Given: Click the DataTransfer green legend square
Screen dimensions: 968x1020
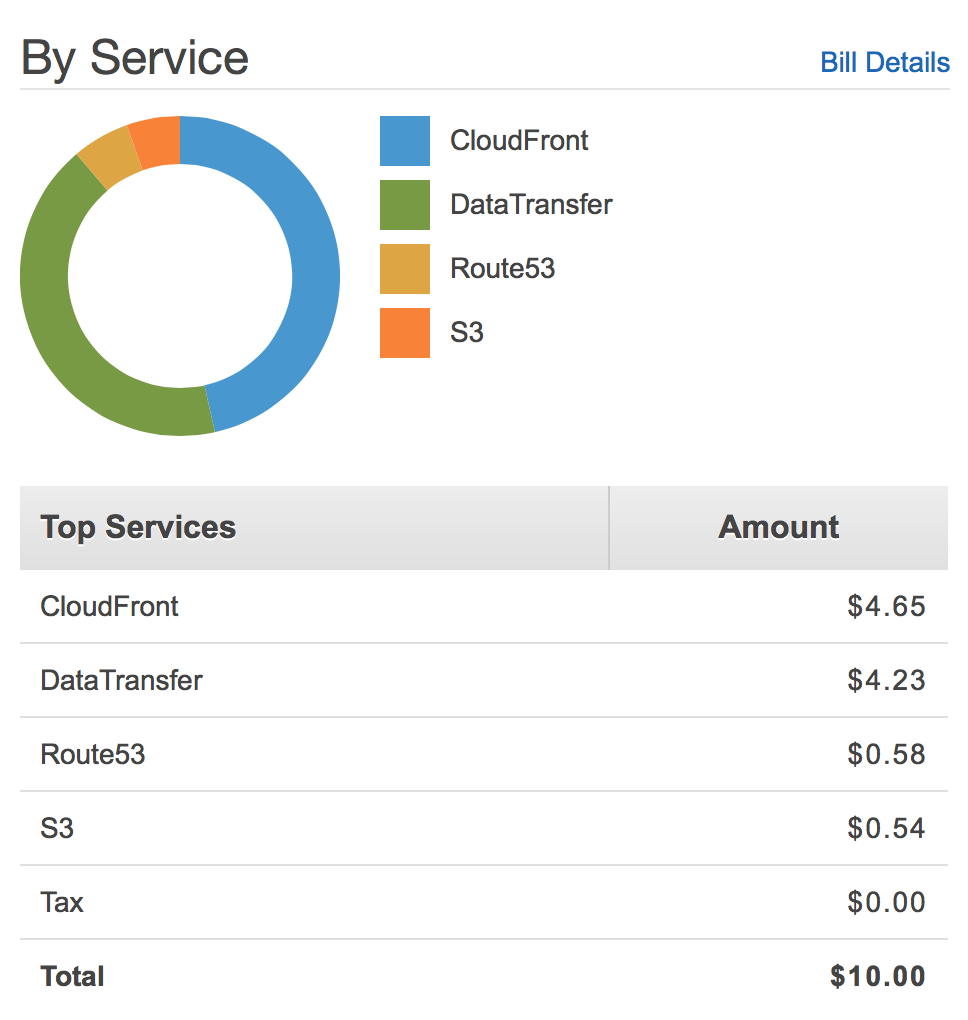Looking at the screenshot, I should pos(403,204).
